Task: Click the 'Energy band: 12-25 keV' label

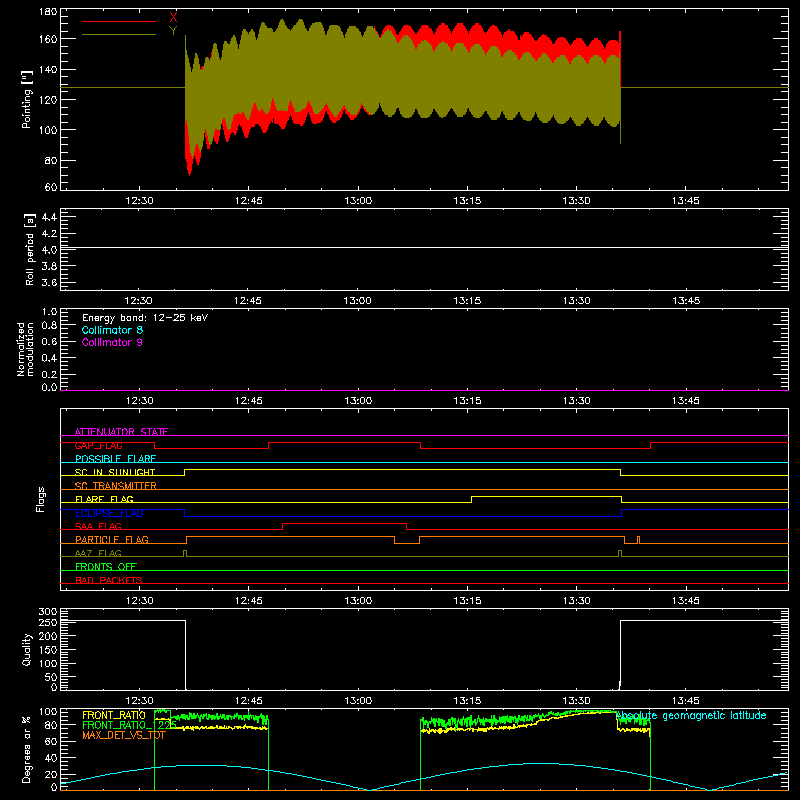Action: coord(145,318)
